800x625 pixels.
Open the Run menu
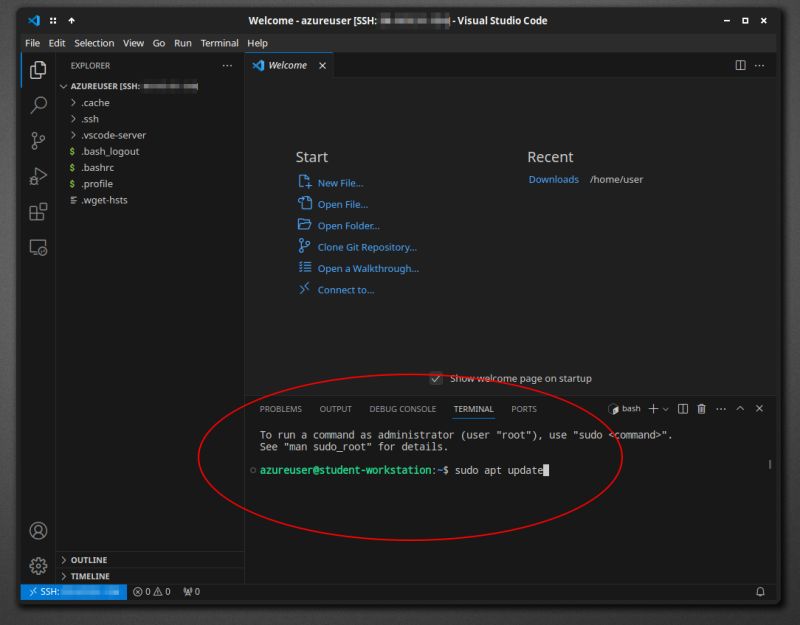(183, 43)
